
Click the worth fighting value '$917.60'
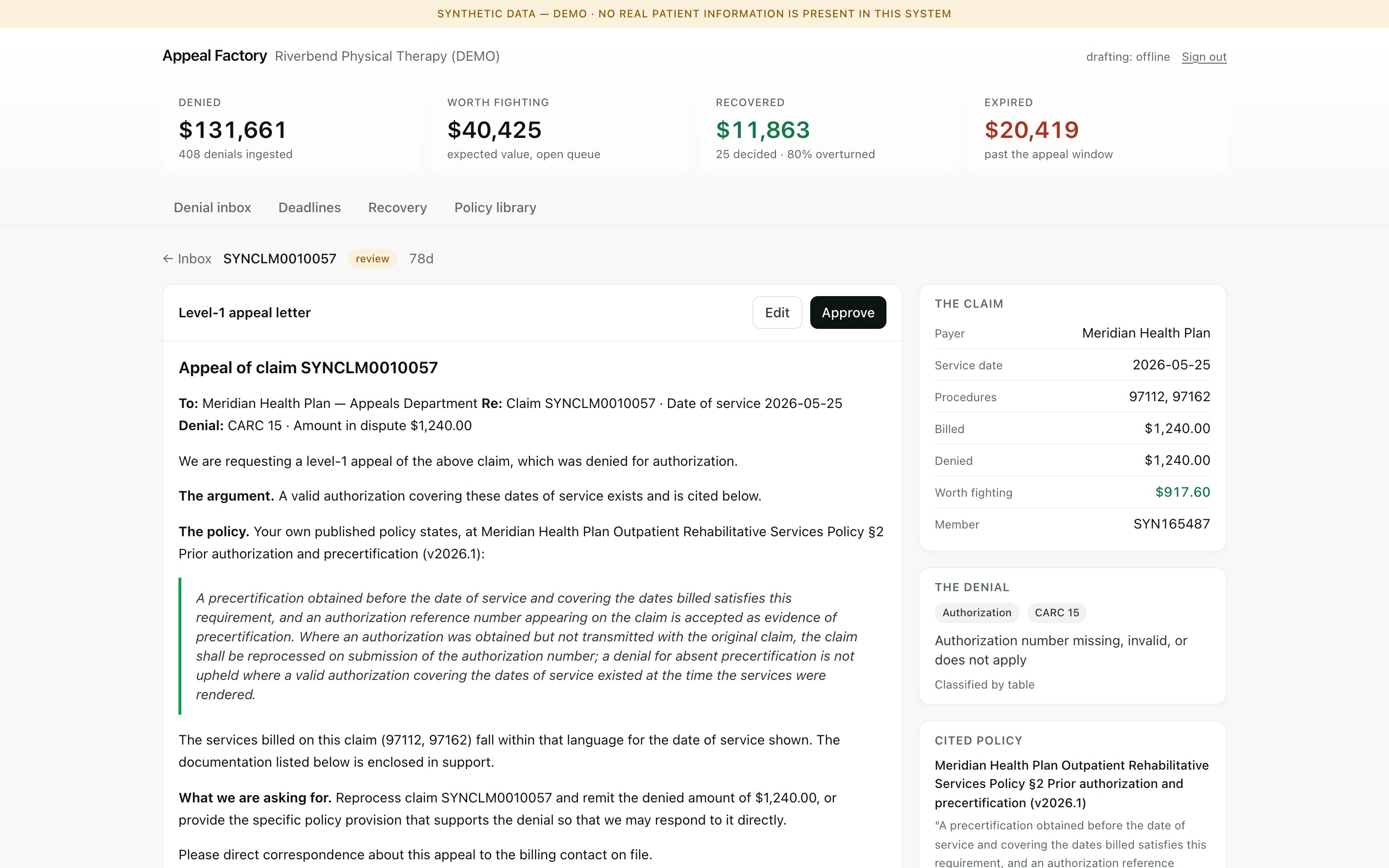[1183, 492]
